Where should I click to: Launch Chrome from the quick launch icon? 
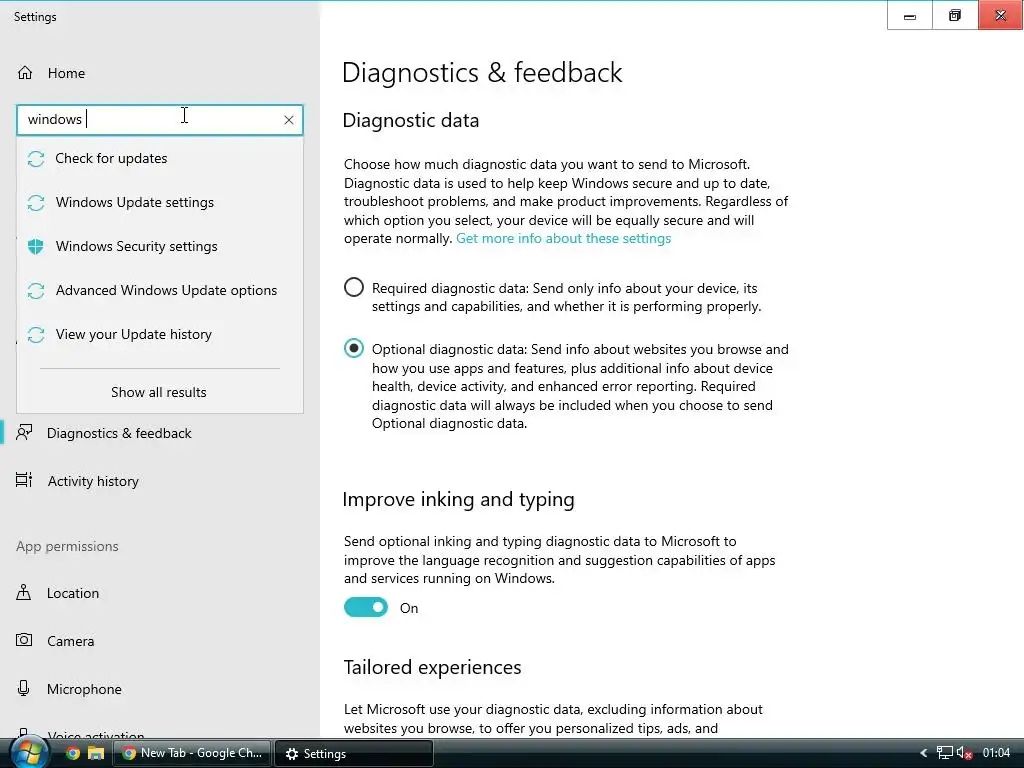[x=73, y=754]
